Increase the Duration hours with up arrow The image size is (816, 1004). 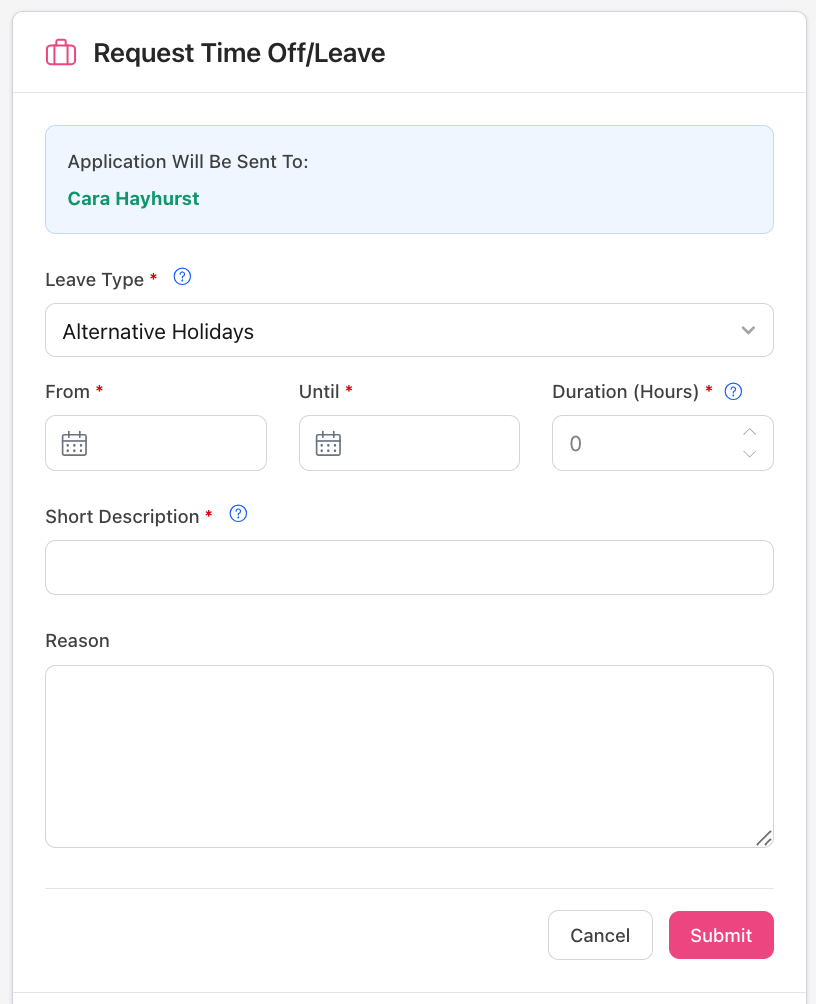click(x=750, y=432)
